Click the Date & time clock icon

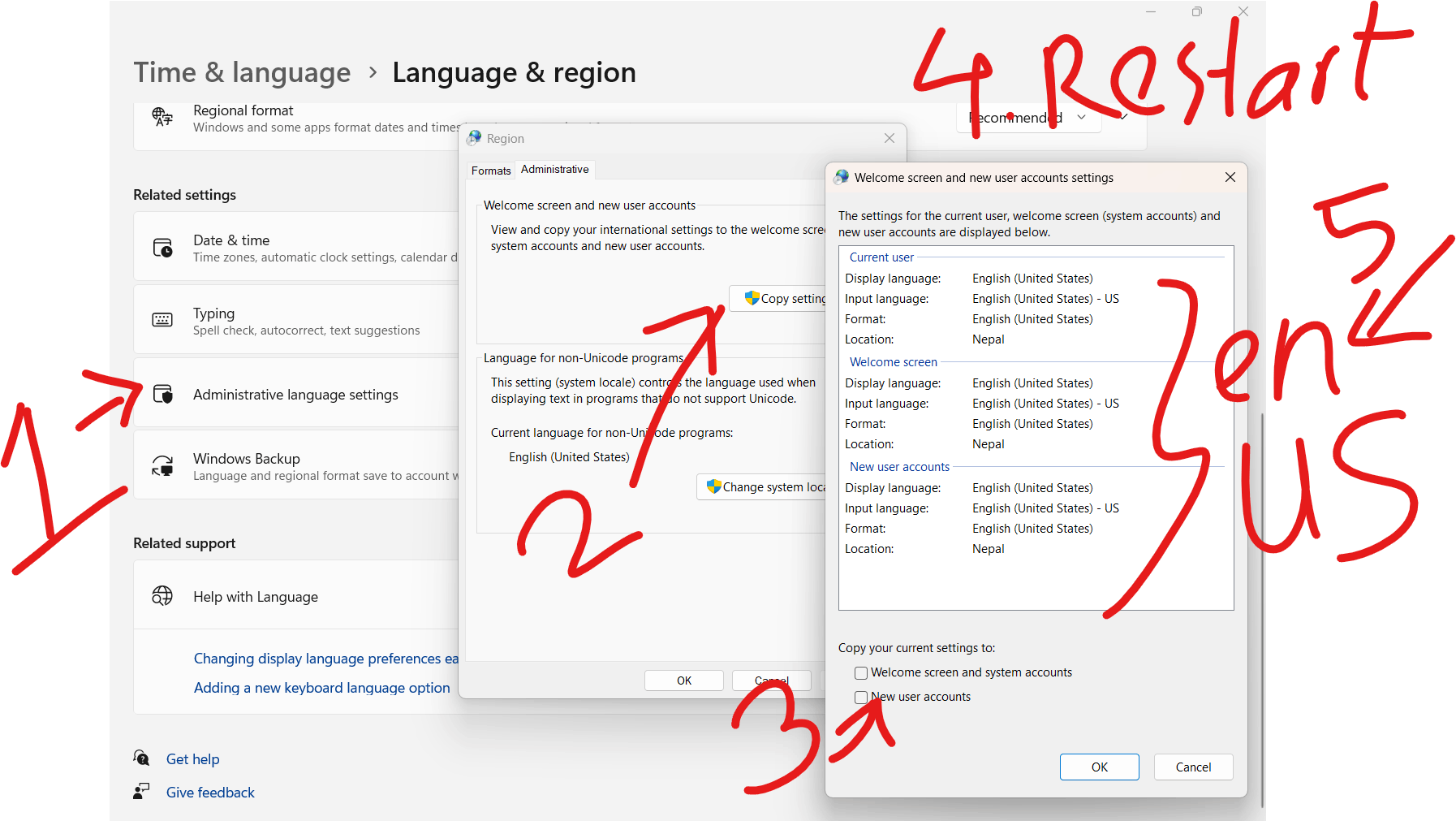pos(162,247)
